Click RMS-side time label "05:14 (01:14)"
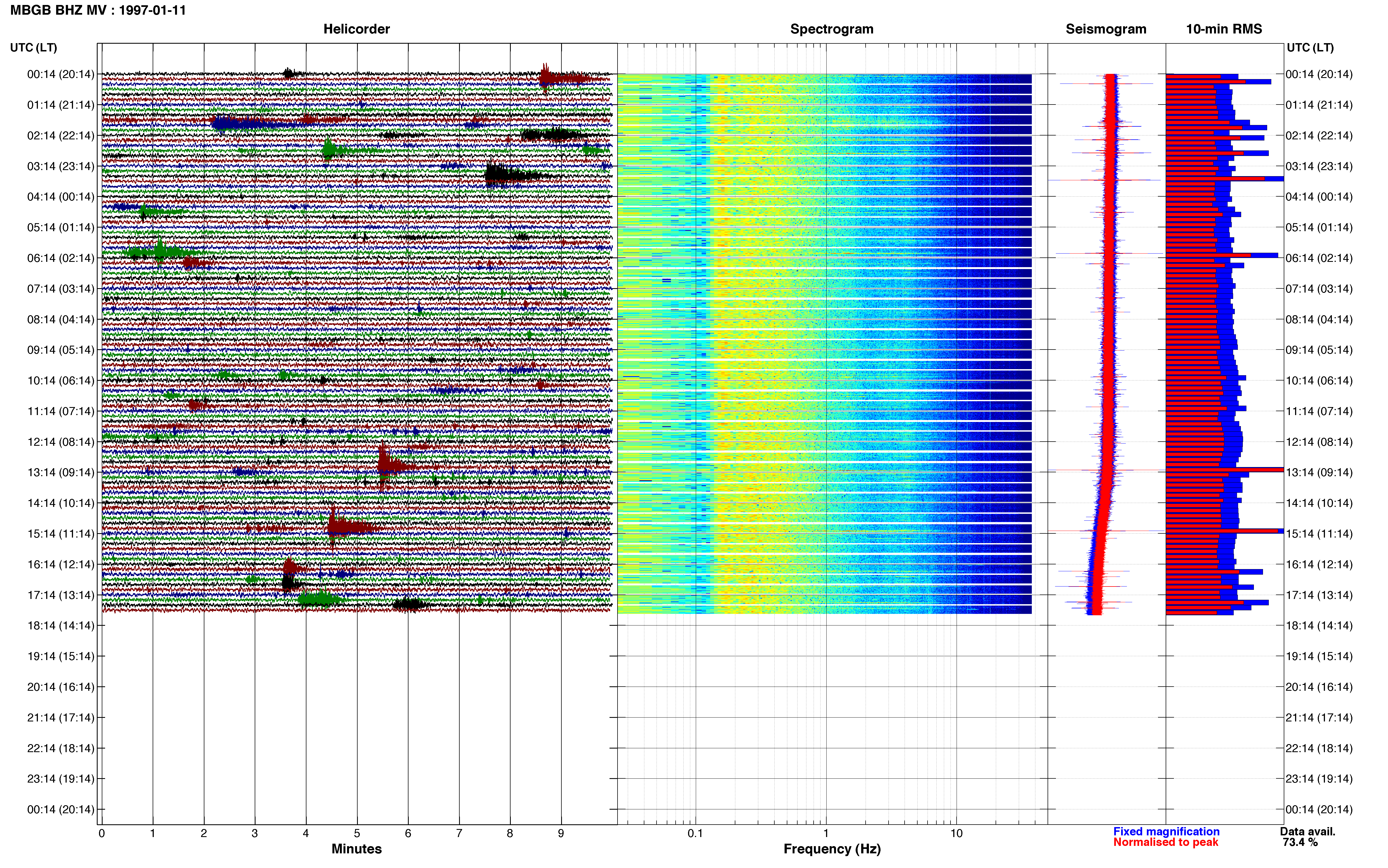 coord(1319,227)
